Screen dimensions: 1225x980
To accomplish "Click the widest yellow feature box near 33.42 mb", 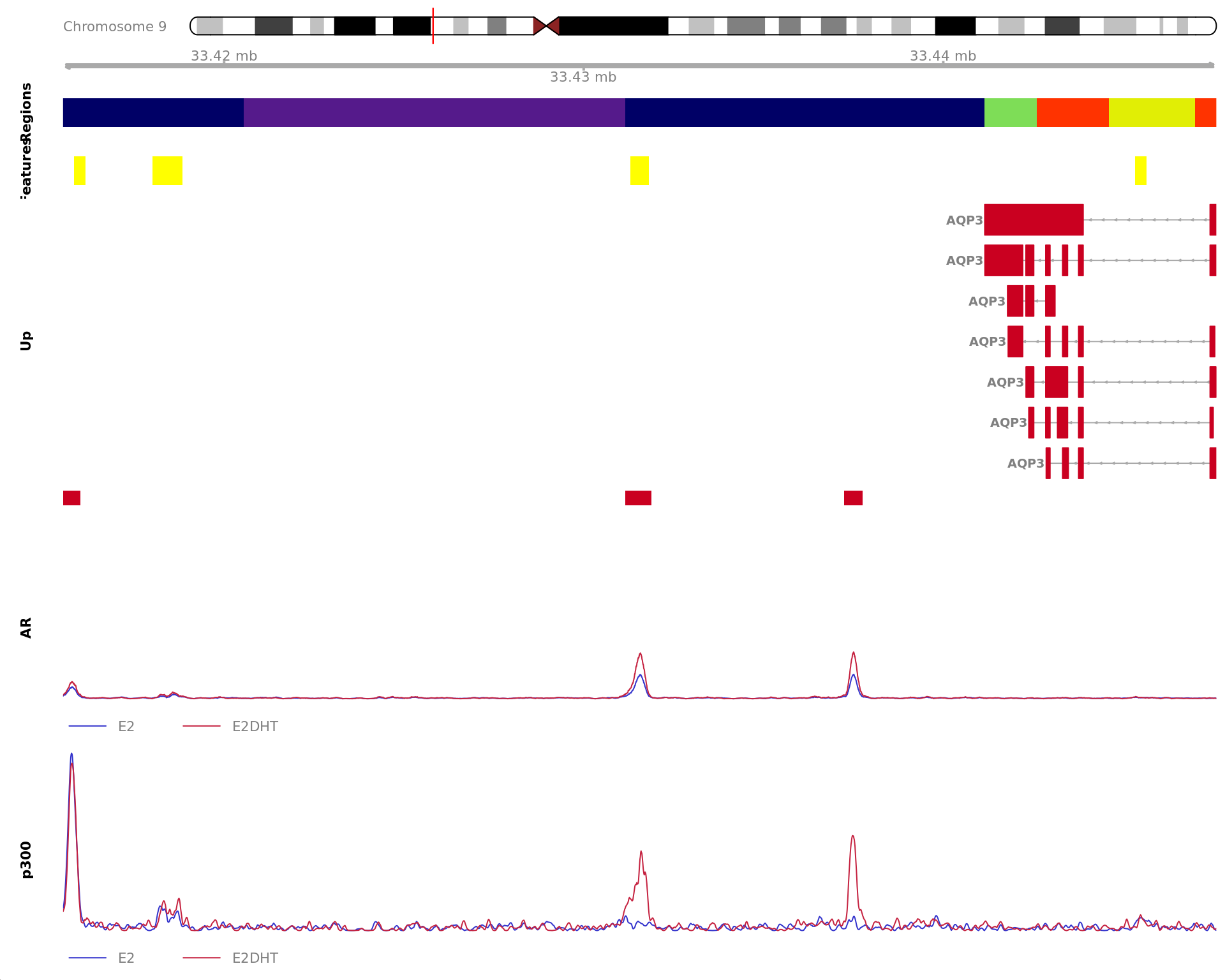I will (167, 170).
